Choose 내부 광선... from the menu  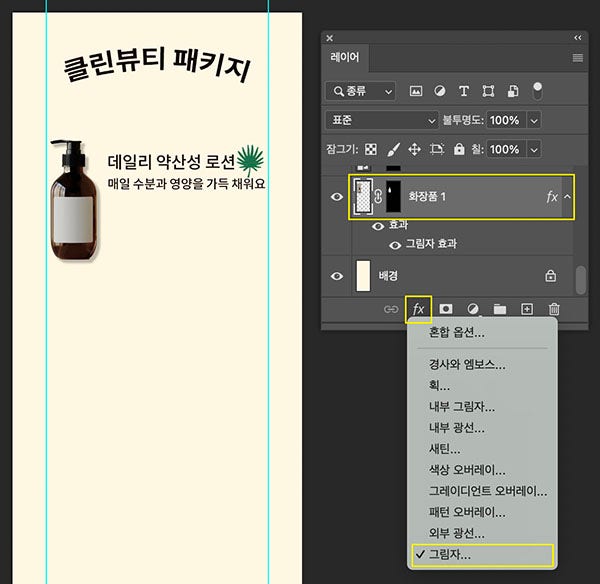pyautogui.click(x=457, y=427)
